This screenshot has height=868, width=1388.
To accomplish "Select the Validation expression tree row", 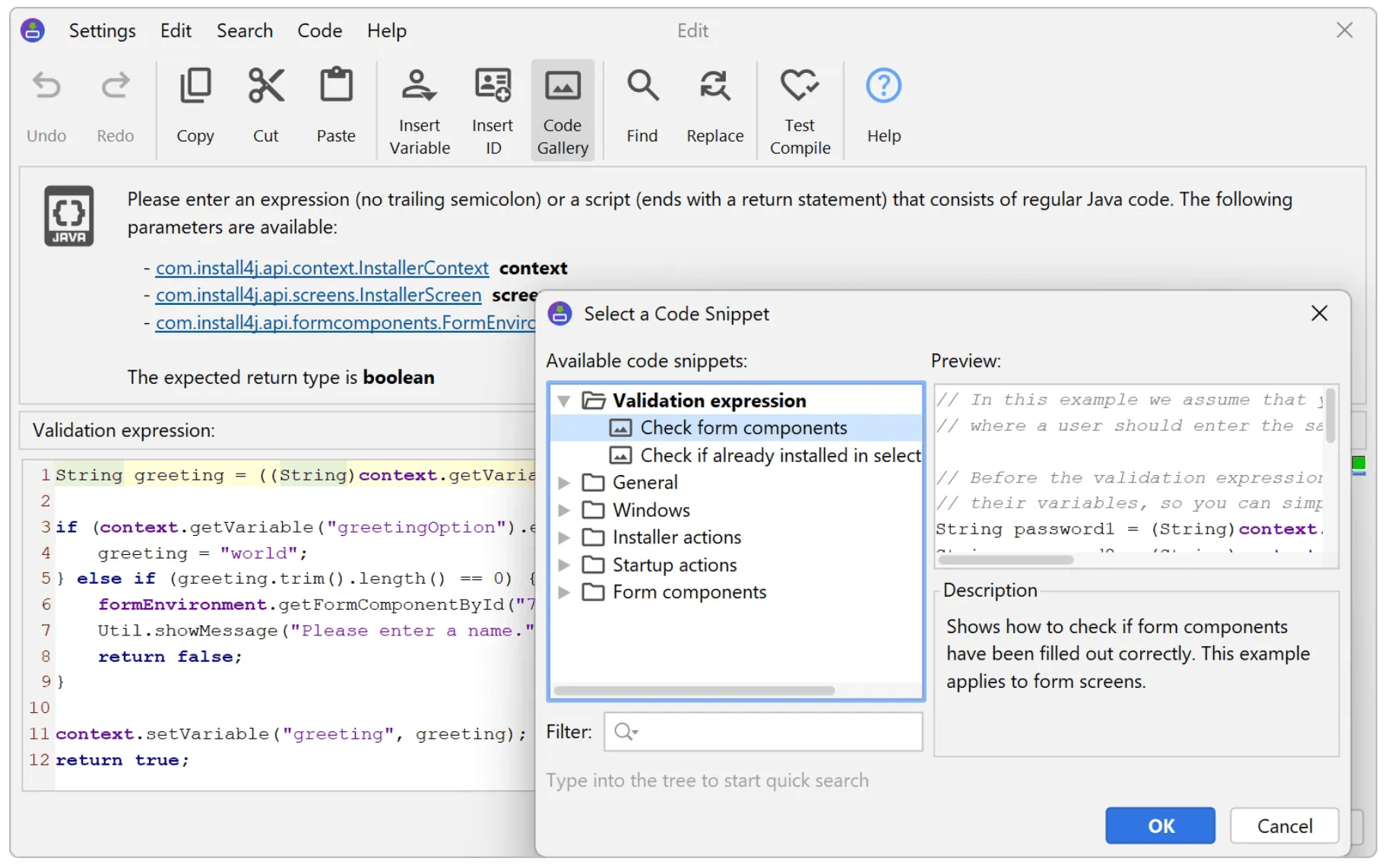I will tap(736, 401).
